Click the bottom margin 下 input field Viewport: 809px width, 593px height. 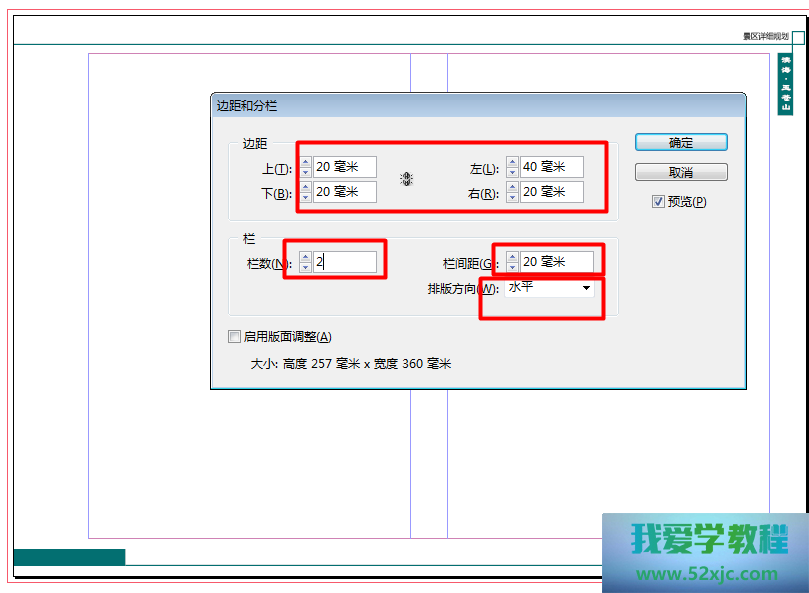[345, 192]
